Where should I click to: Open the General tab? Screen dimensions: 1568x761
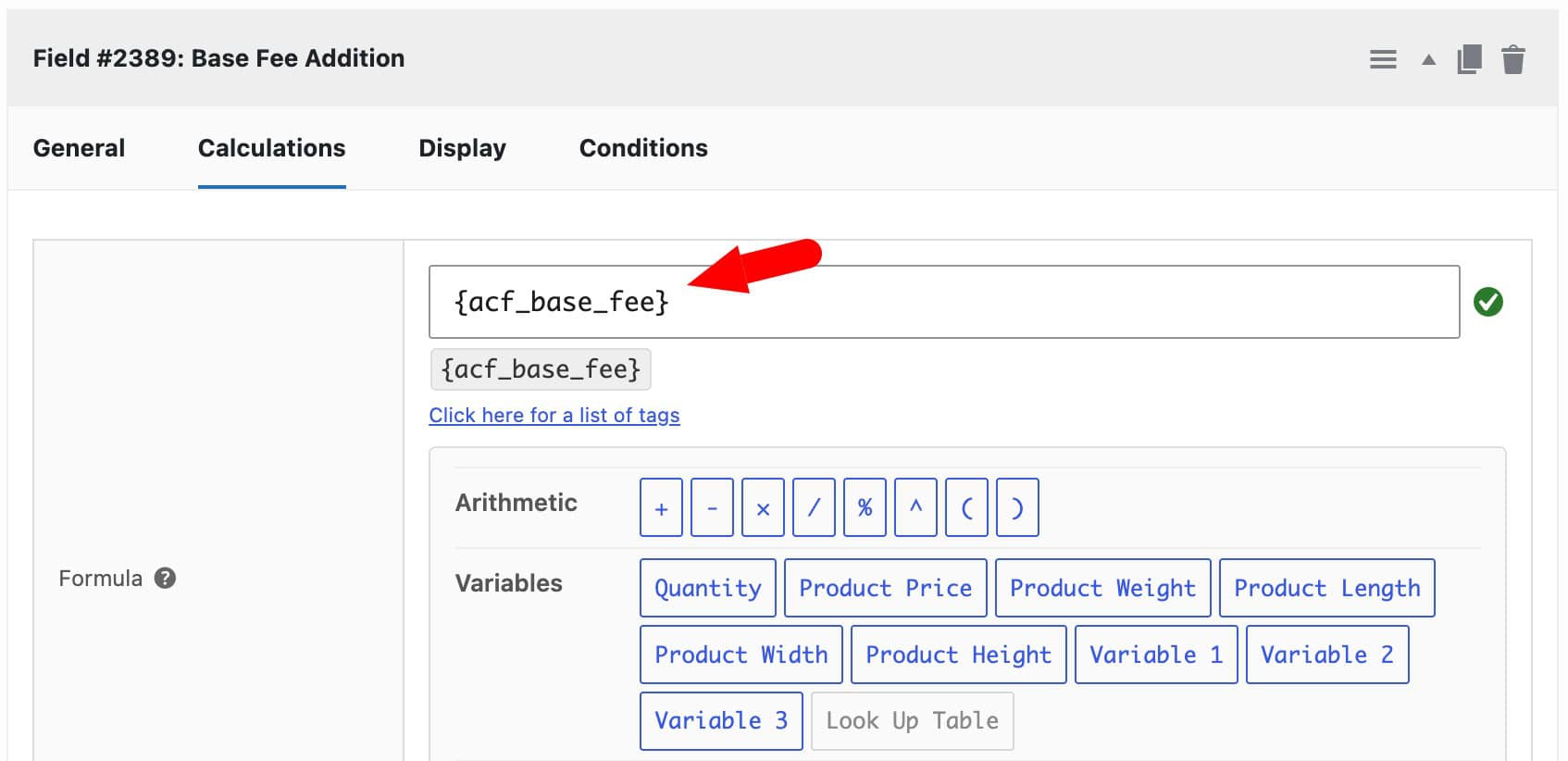(x=79, y=148)
